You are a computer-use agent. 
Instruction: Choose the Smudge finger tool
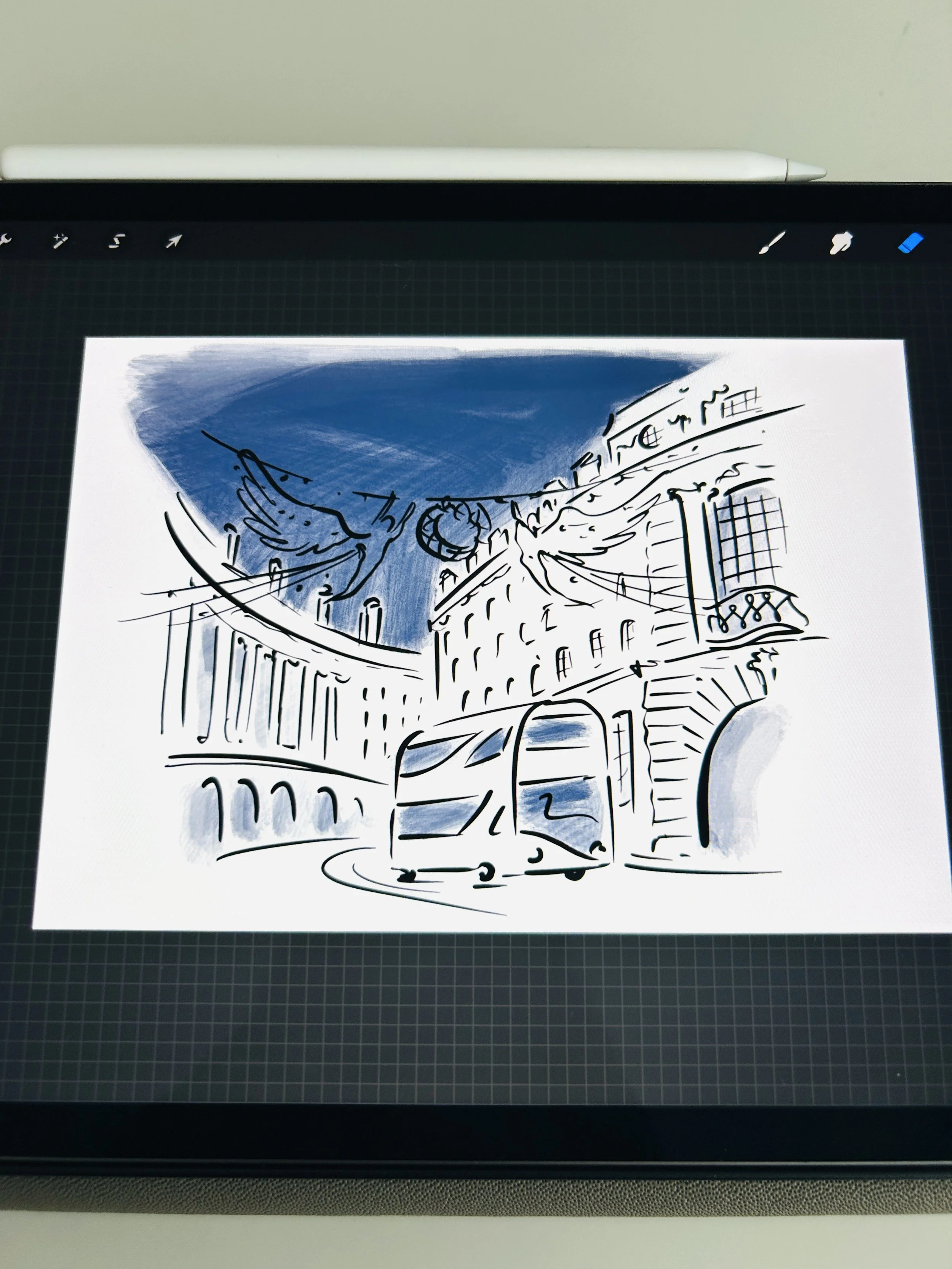(841, 242)
